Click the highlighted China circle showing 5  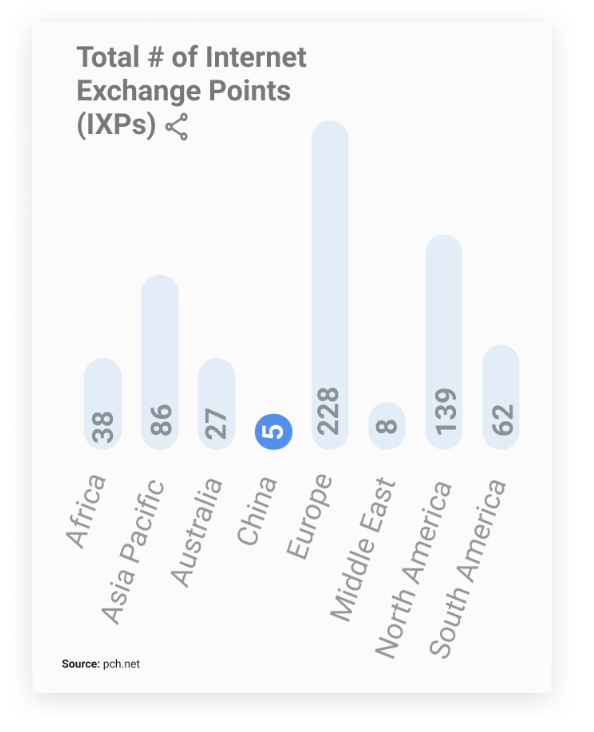pos(274,431)
